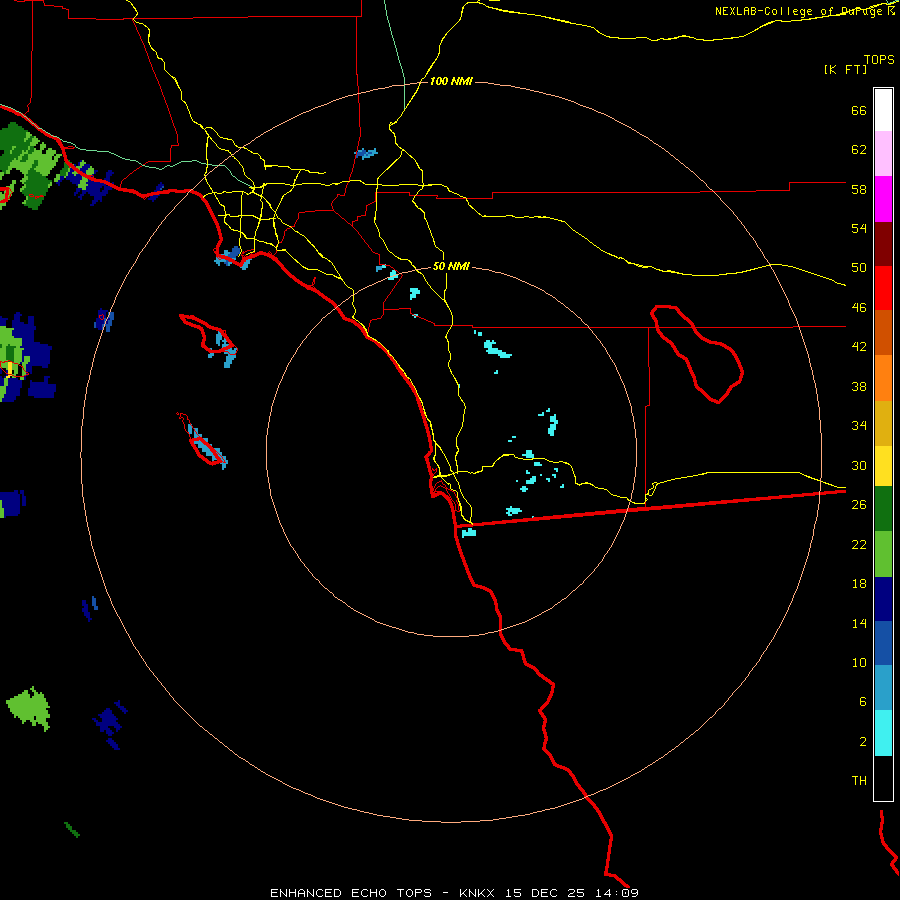Viewport: 900px width, 900px height.
Task: Click the legend value 50
Action: [x=859, y=268]
